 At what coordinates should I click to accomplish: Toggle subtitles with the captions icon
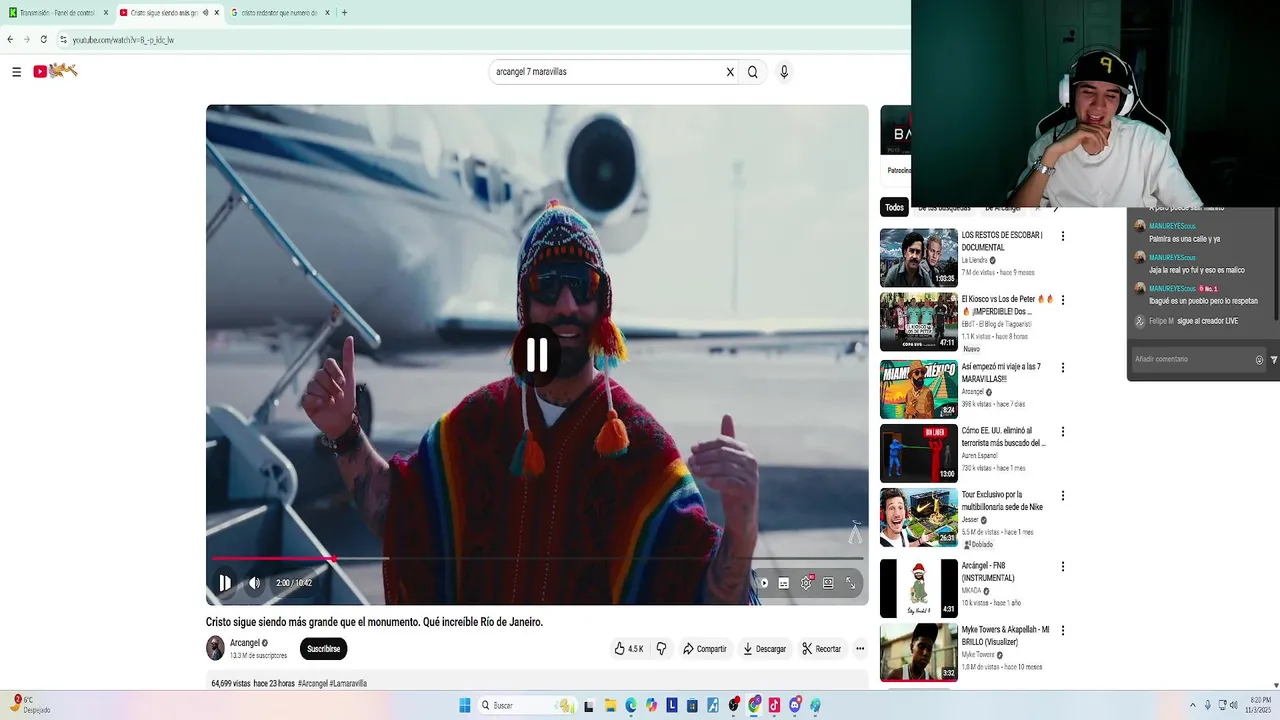click(x=784, y=583)
